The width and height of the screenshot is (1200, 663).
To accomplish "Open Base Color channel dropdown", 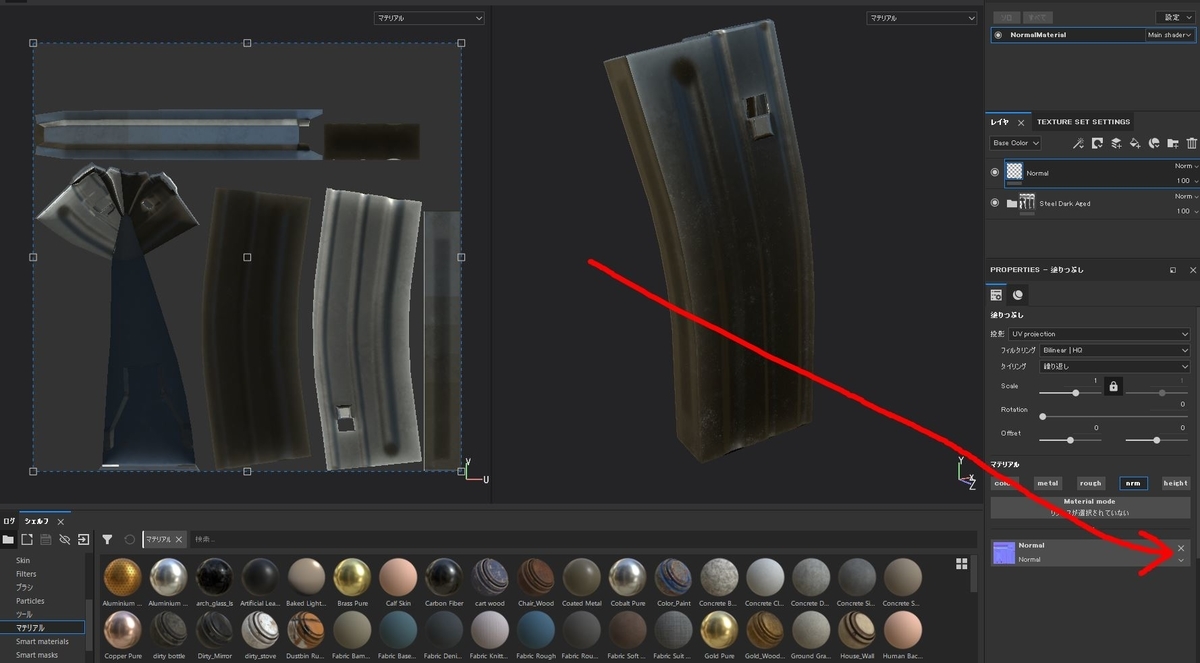I will tap(1015, 143).
